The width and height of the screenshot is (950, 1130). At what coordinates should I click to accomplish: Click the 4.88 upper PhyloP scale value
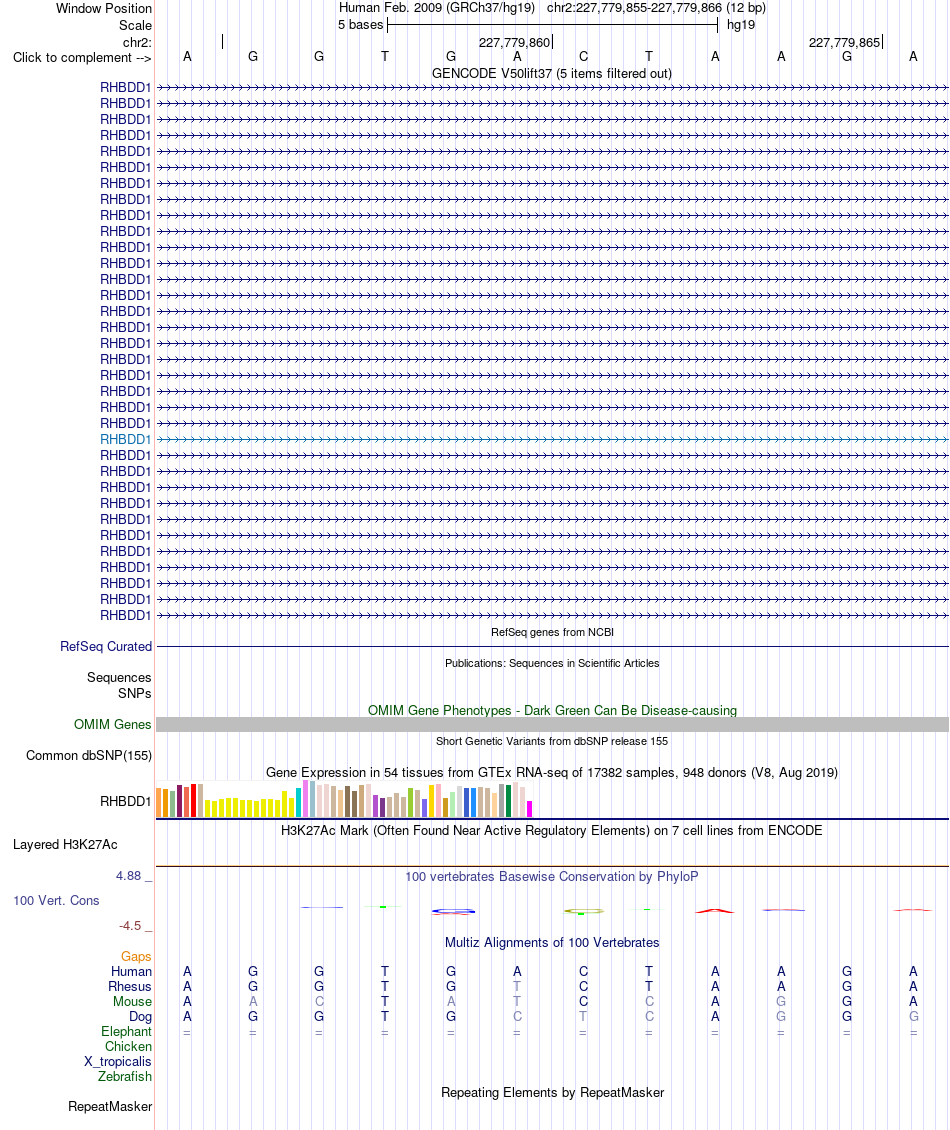[129, 876]
